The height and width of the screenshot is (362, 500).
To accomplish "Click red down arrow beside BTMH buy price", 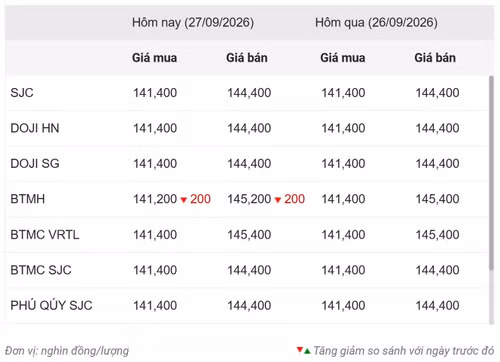I will (184, 200).
